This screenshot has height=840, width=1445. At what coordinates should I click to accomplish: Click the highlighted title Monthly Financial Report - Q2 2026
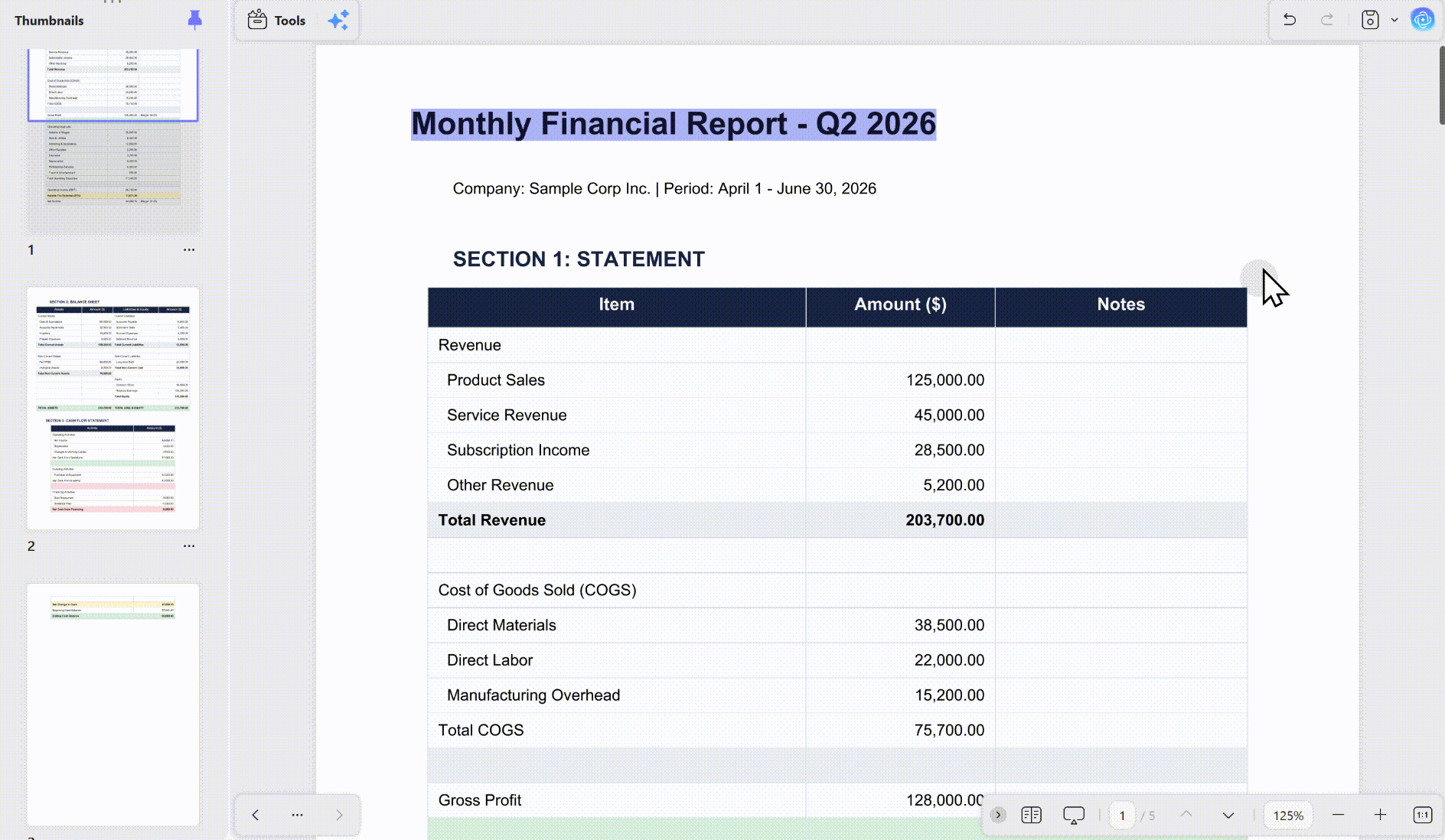[x=674, y=124]
